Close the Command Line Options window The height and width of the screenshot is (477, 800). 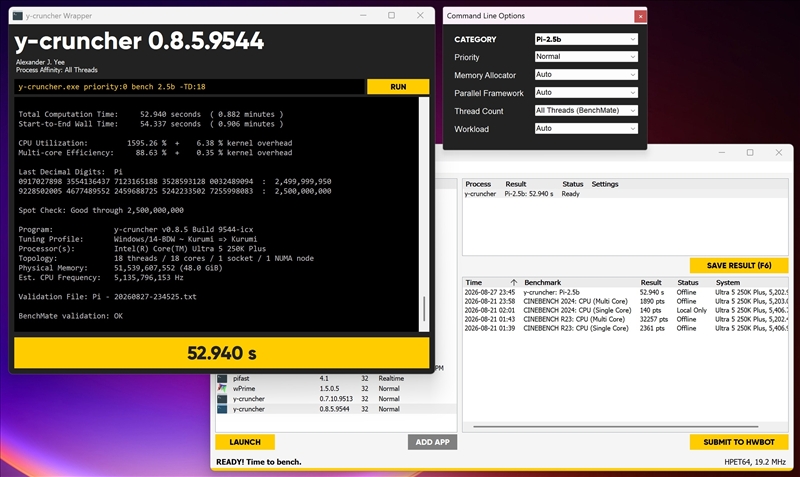pyautogui.click(x=640, y=16)
